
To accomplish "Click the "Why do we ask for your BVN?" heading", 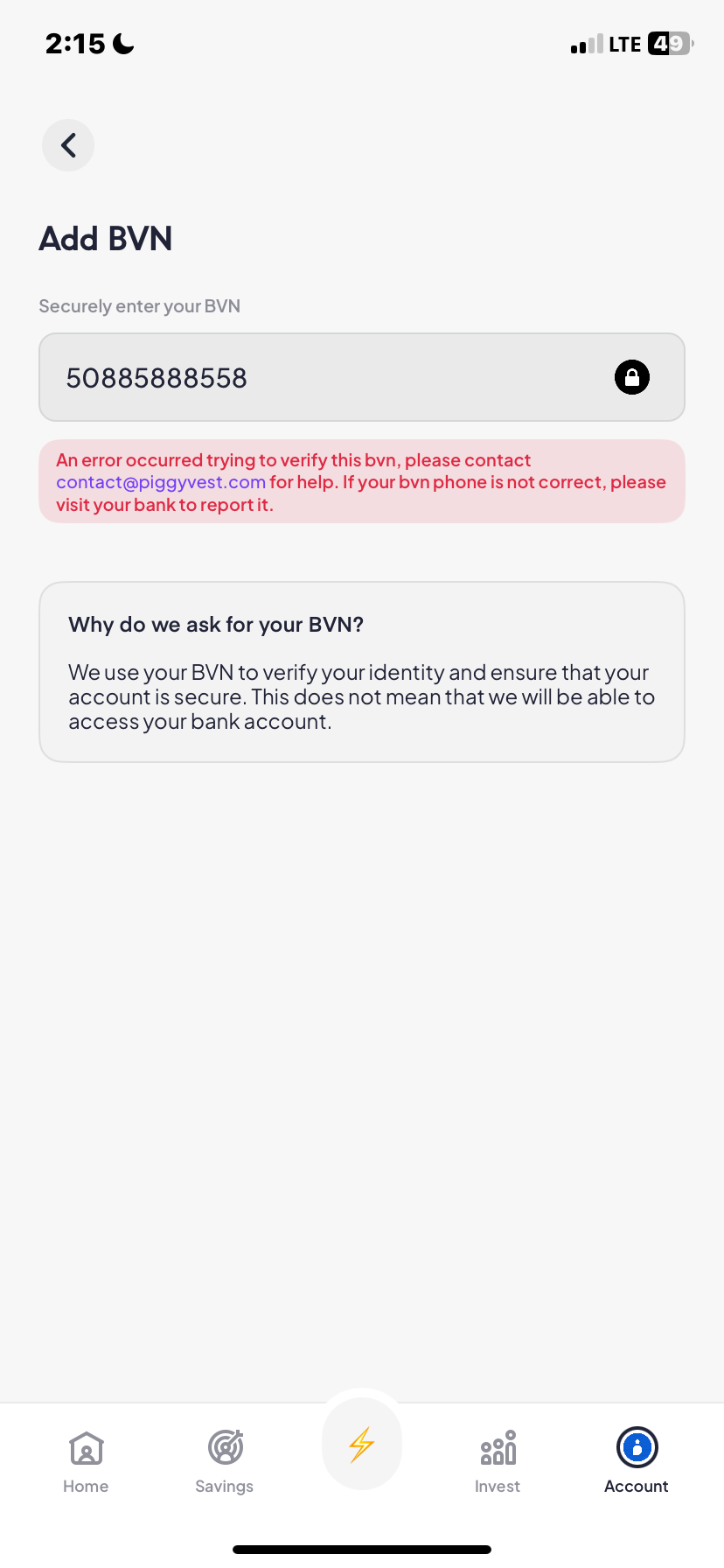I will (216, 625).
